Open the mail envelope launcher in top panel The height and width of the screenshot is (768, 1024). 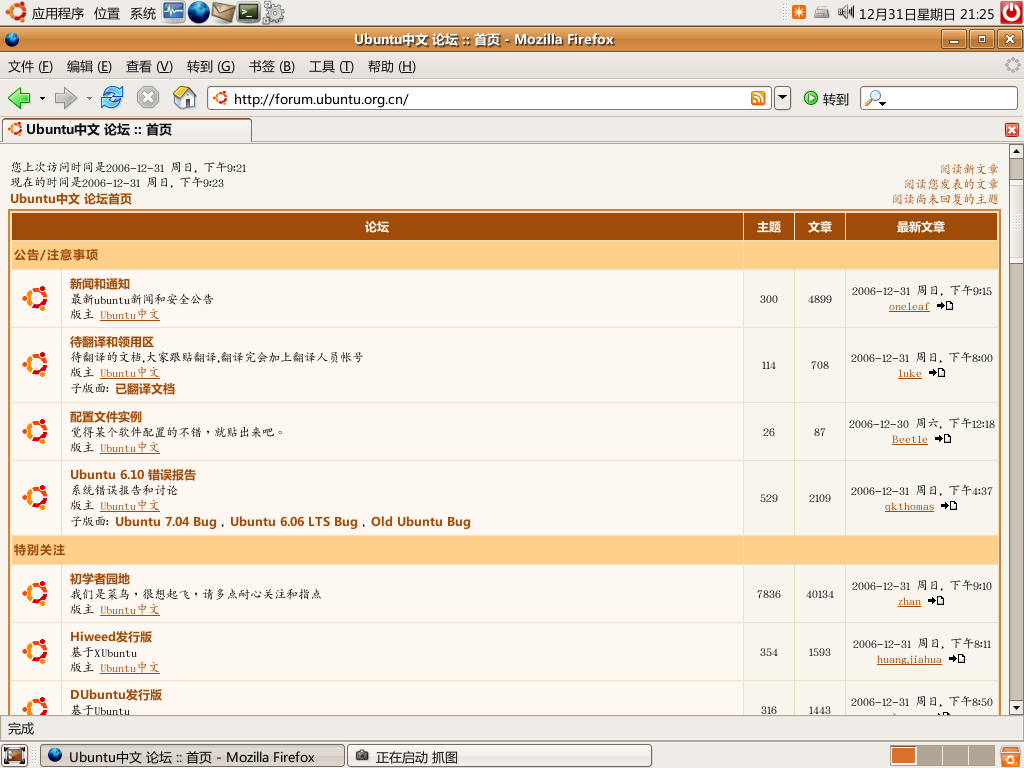223,12
